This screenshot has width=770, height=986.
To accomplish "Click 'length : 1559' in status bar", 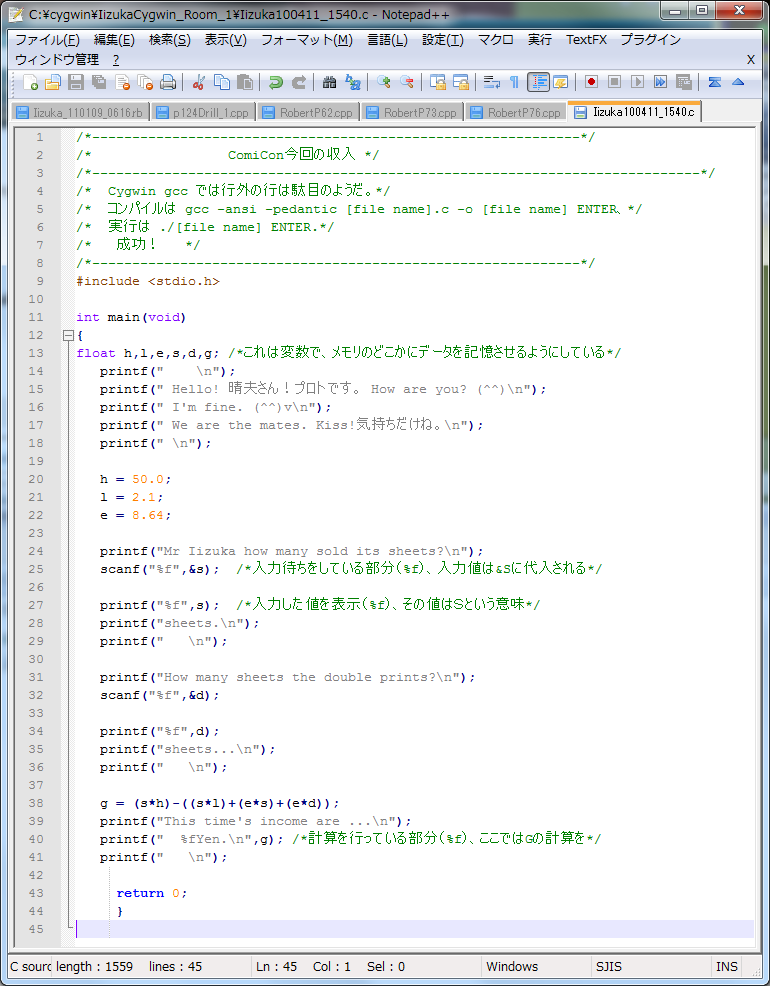I will pyautogui.click(x=94, y=967).
